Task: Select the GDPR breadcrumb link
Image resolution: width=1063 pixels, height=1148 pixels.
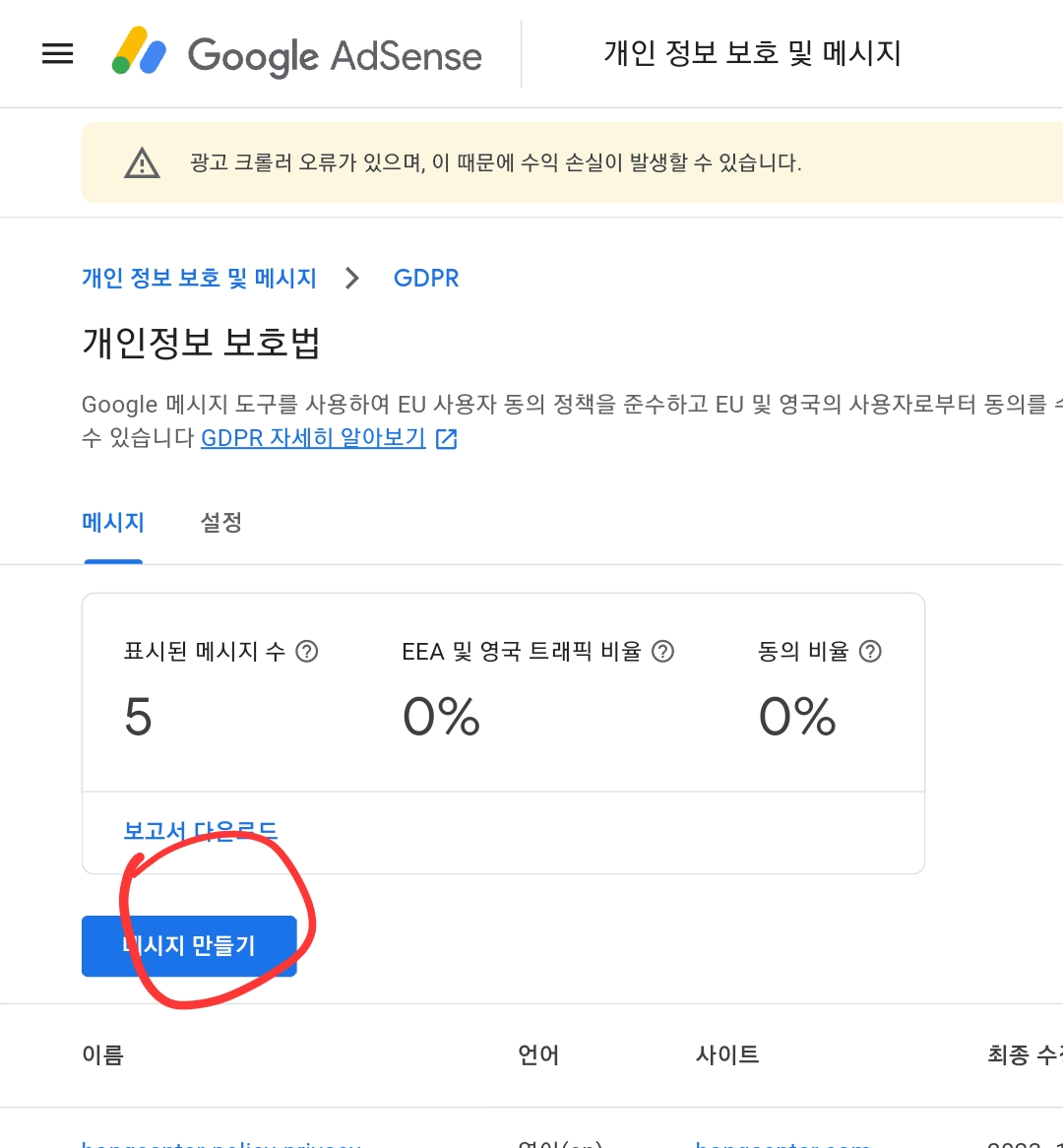Action: 426,279
